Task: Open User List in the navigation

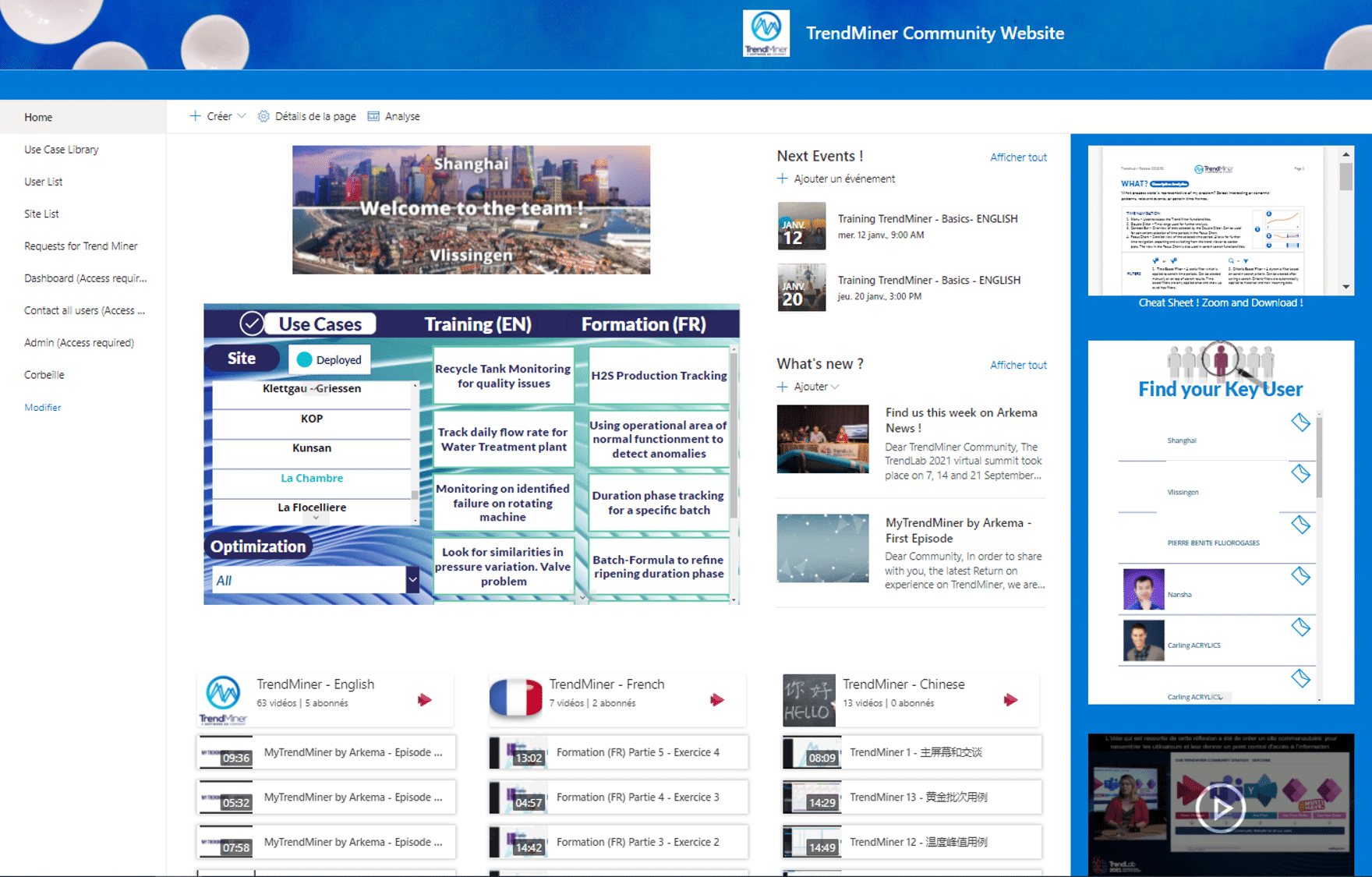Action: (44, 182)
